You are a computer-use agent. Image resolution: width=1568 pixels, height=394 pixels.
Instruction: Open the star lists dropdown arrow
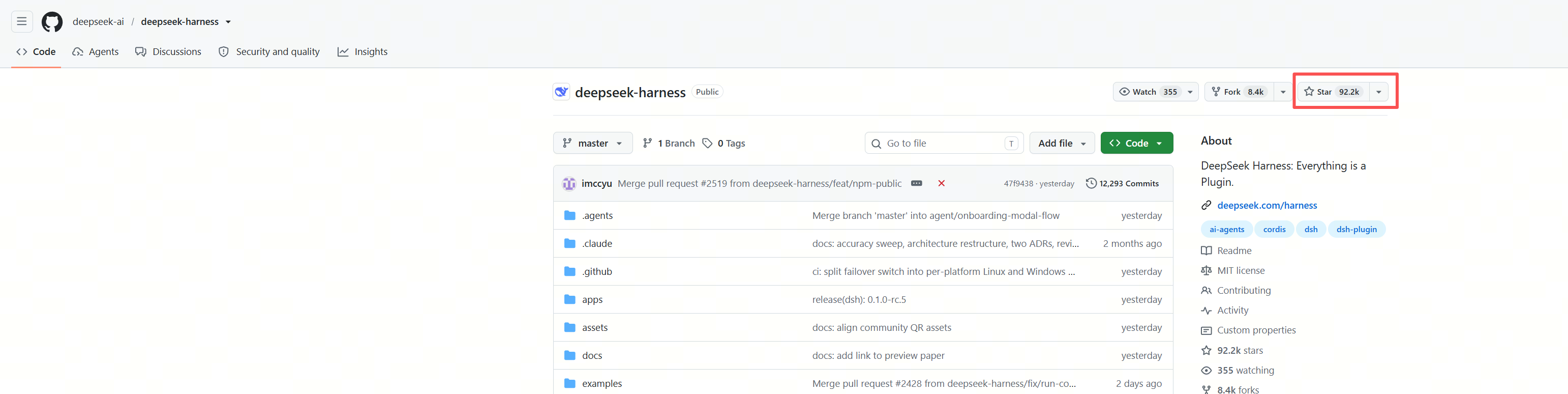click(1379, 92)
